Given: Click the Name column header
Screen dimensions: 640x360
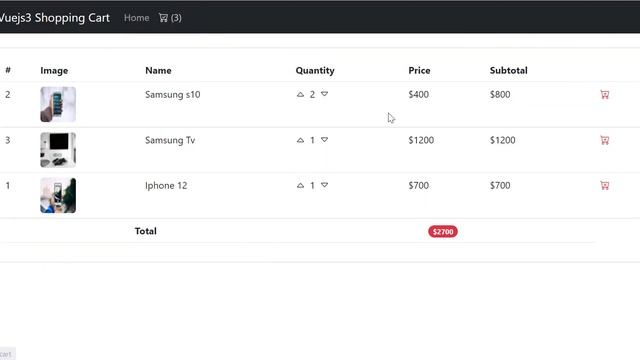Looking at the screenshot, I should [158, 71].
